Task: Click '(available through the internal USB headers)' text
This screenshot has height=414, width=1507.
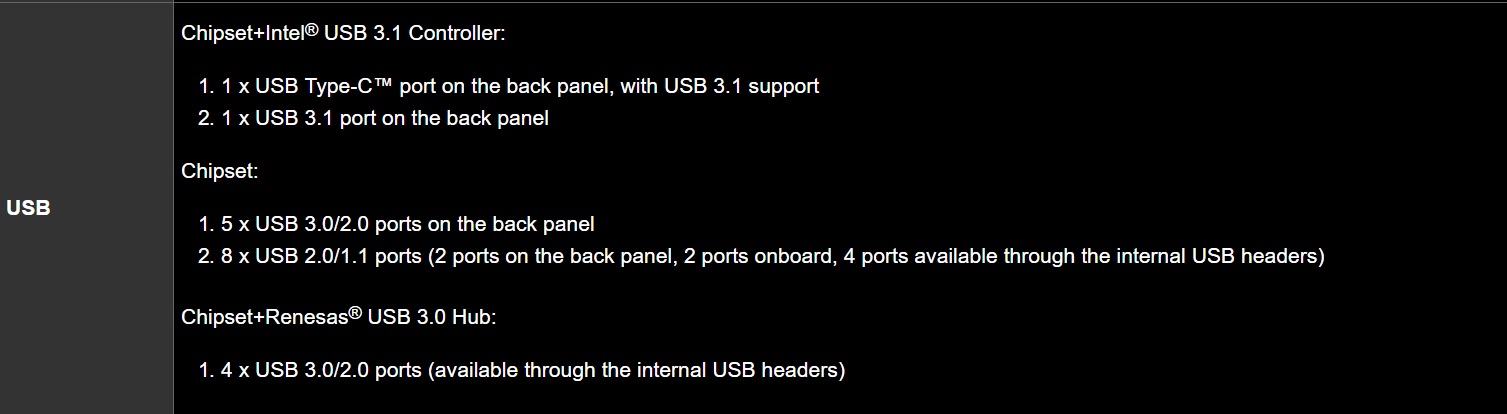Action: point(636,370)
